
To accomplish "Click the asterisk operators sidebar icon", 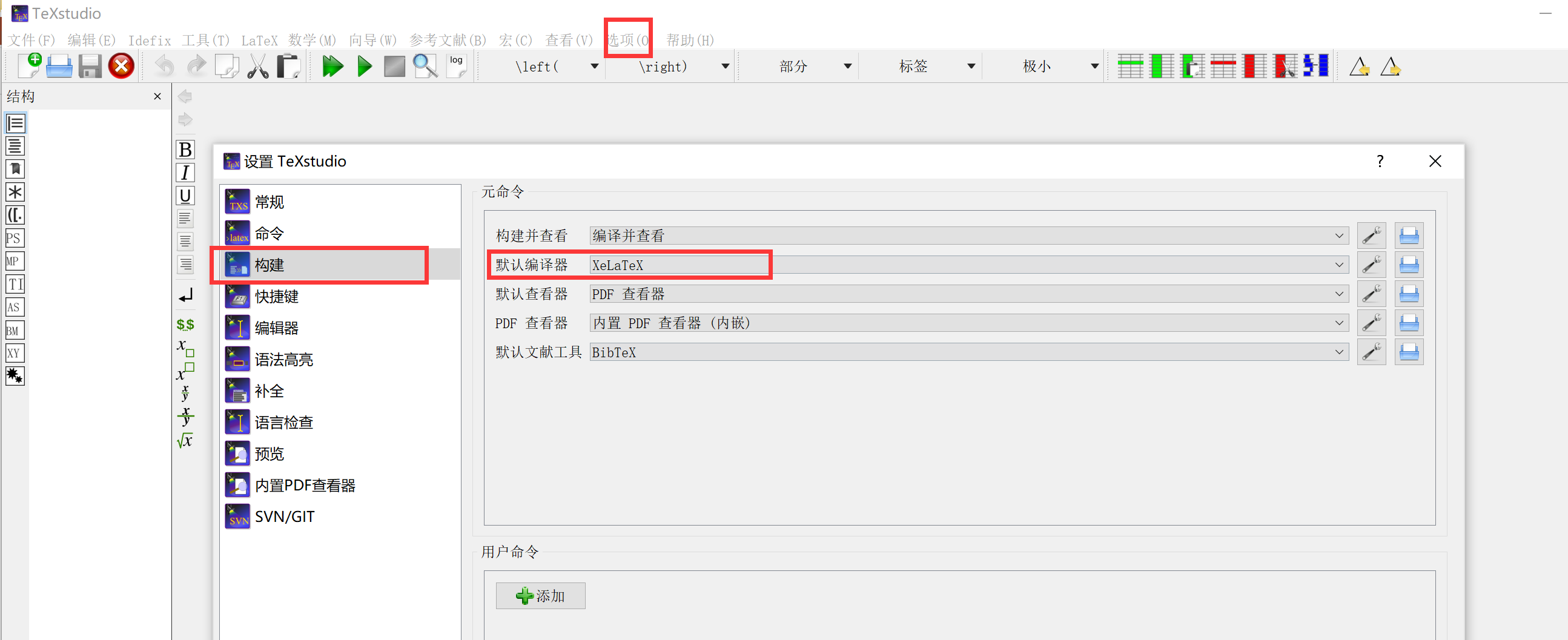I will (15, 193).
